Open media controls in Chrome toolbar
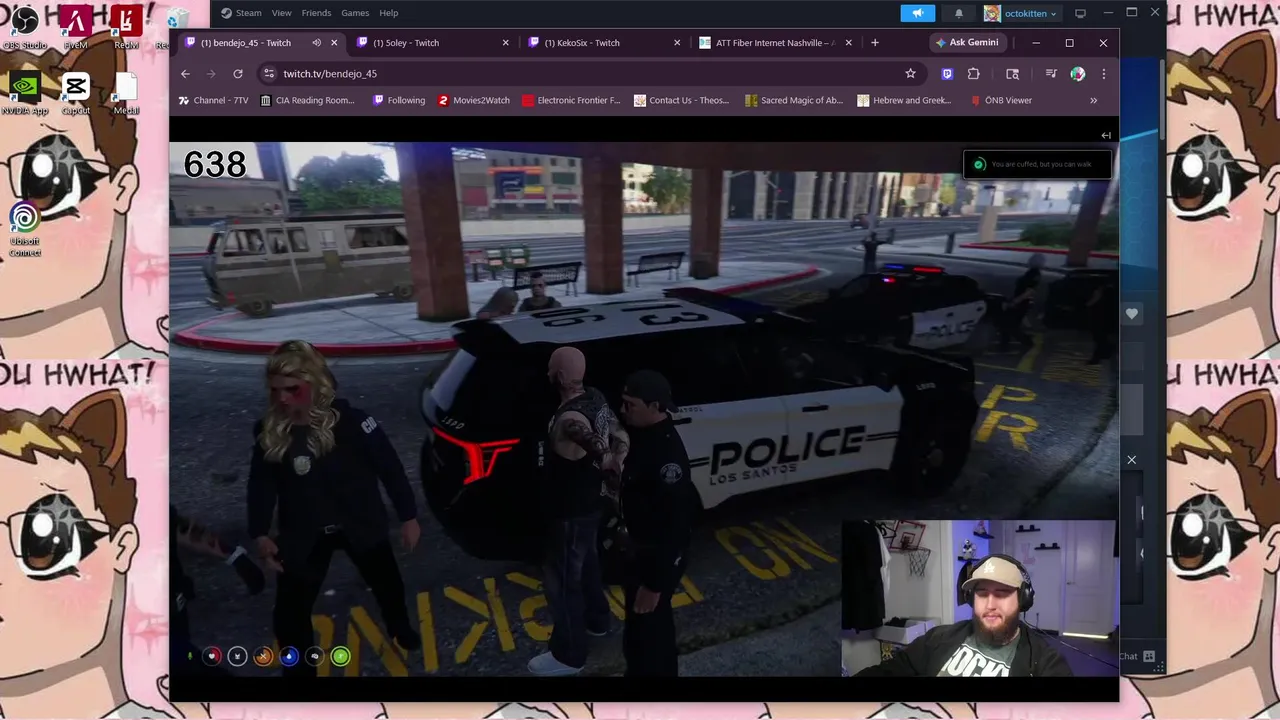This screenshot has width=1280, height=720. 1051,74
